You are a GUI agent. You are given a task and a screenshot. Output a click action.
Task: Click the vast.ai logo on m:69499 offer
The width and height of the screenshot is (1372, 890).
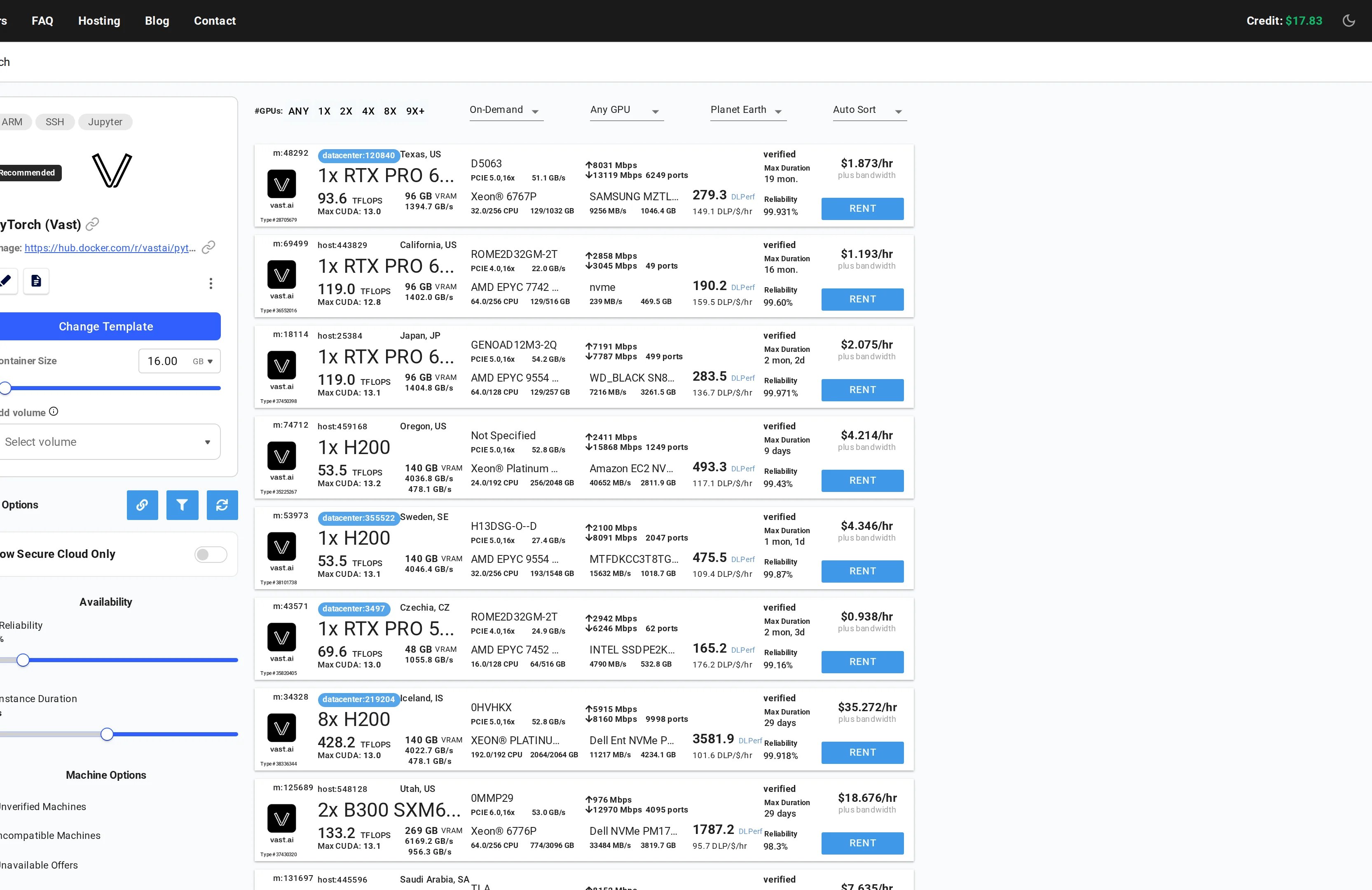point(281,274)
